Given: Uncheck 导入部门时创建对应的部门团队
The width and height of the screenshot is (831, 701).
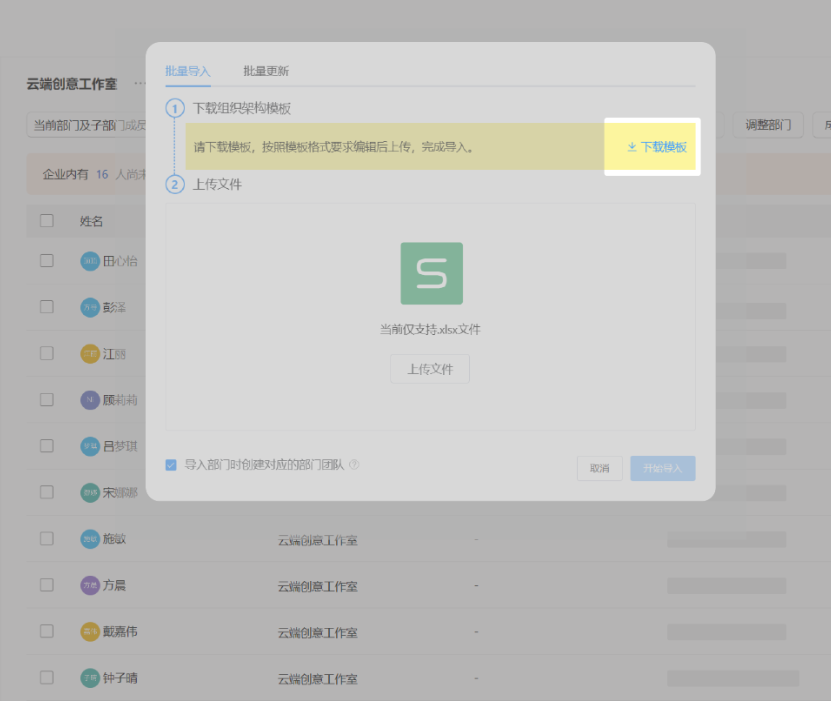Looking at the screenshot, I should (170, 465).
